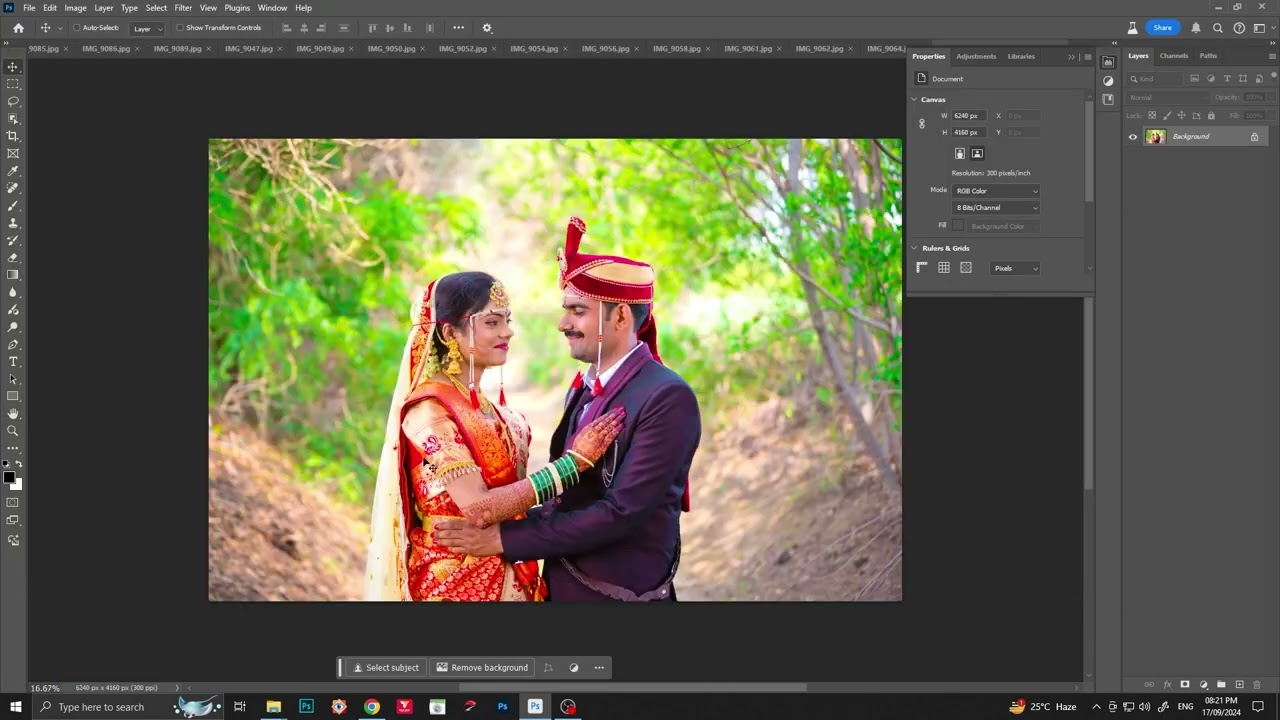Open more options in the options bar
Viewport: 1280px width, 720px height.
pos(458,28)
